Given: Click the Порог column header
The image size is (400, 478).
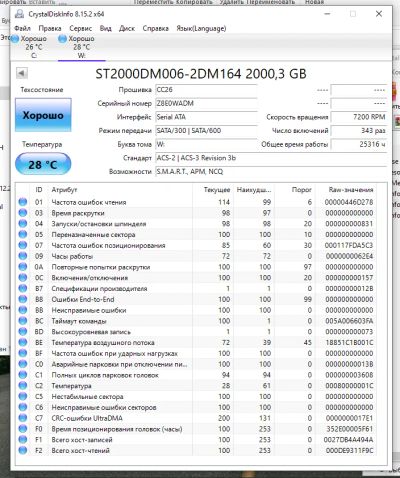Looking at the screenshot, I should 301,190.
